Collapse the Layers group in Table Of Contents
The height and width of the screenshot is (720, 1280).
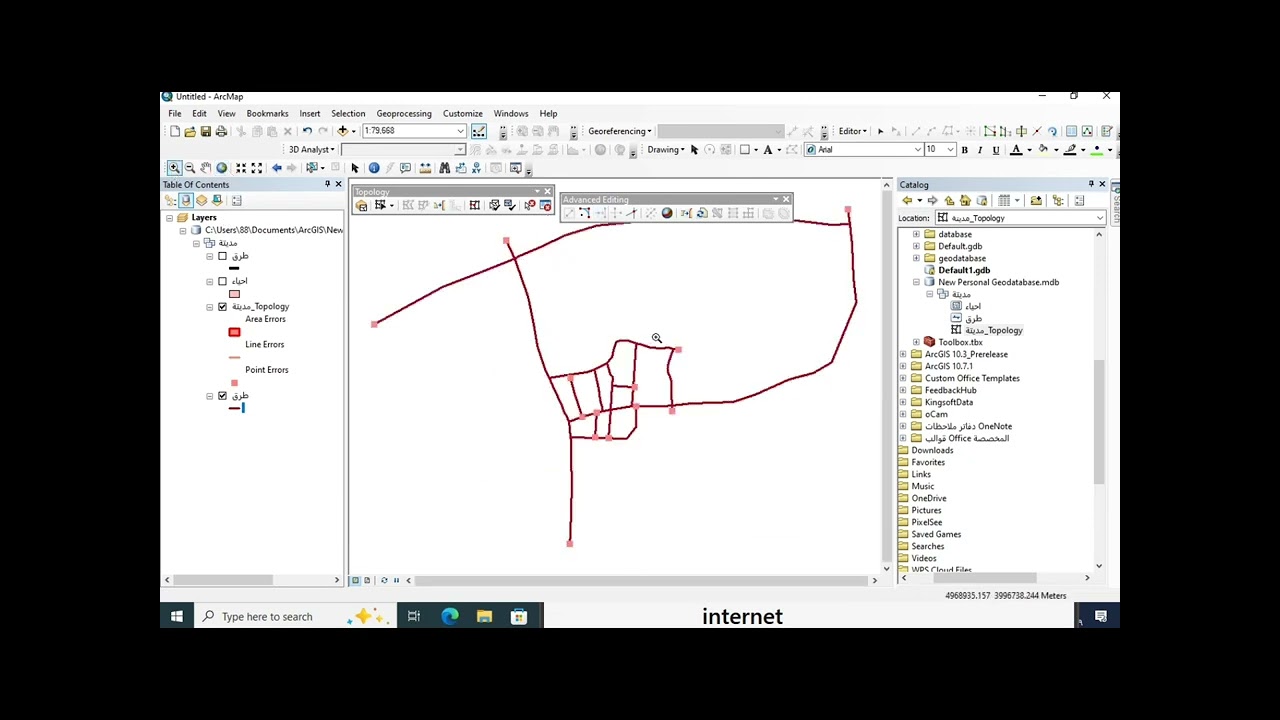(170, 218)
